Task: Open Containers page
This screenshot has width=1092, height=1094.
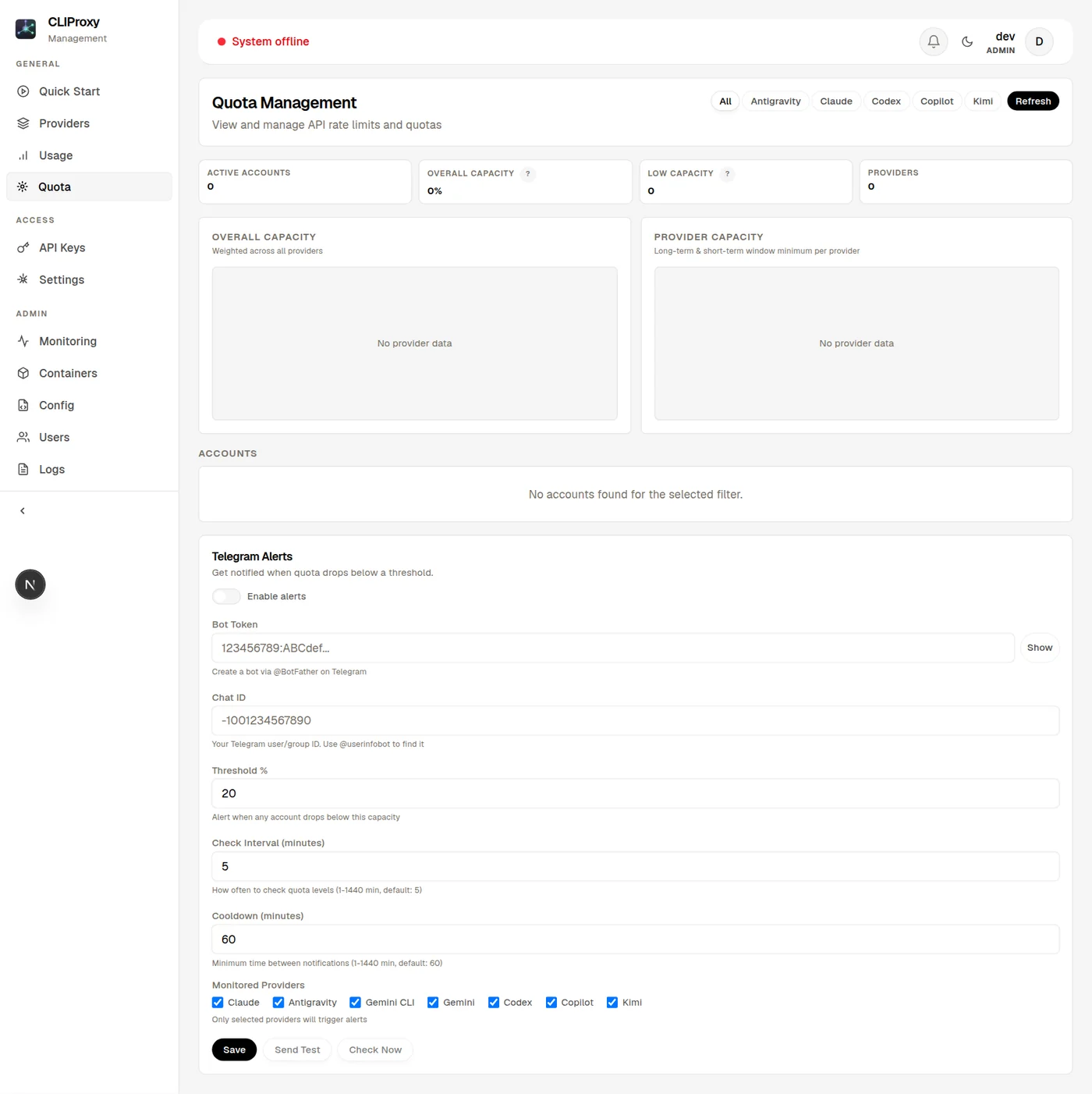Action: coord(89,373)
